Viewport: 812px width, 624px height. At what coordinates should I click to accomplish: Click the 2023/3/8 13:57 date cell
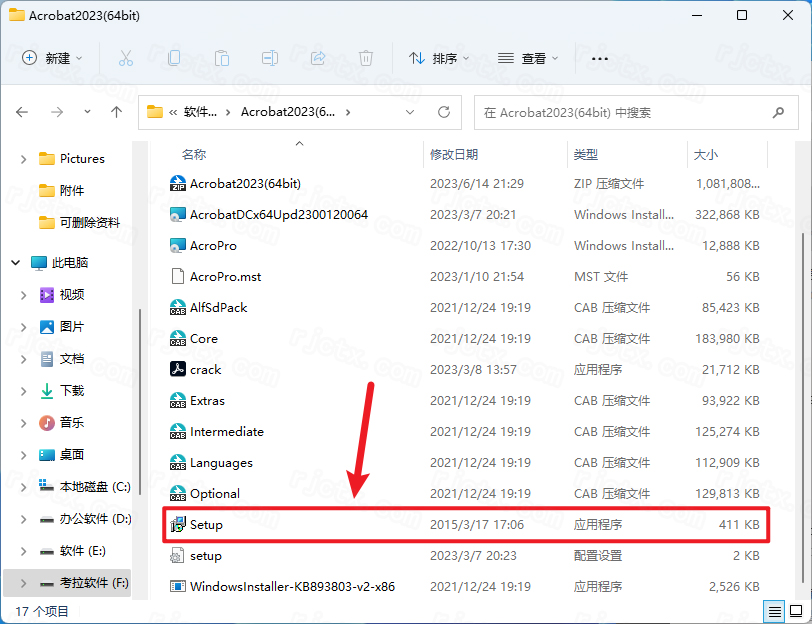click(x=473, y=370)
